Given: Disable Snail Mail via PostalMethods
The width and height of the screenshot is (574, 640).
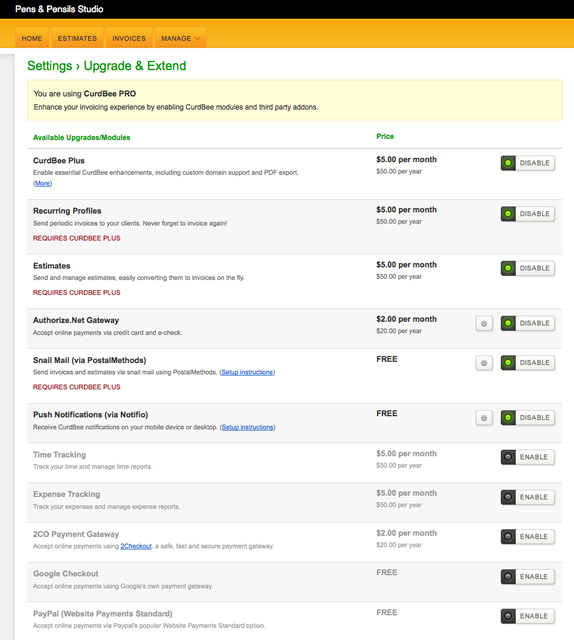Looking at the screenshot, I should click(x=527, y=363).
